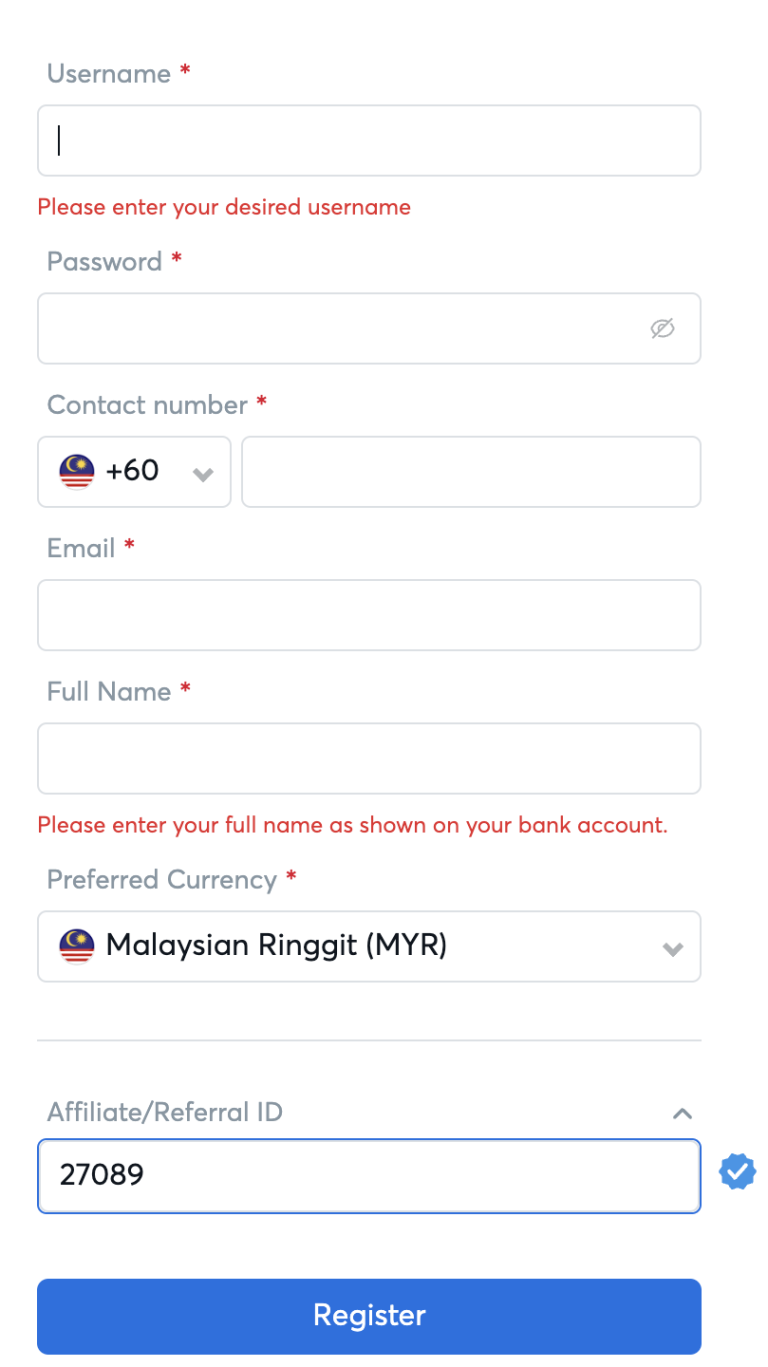Click the flag icon in Preferred Currency
768x1367 pixels.
77,946
